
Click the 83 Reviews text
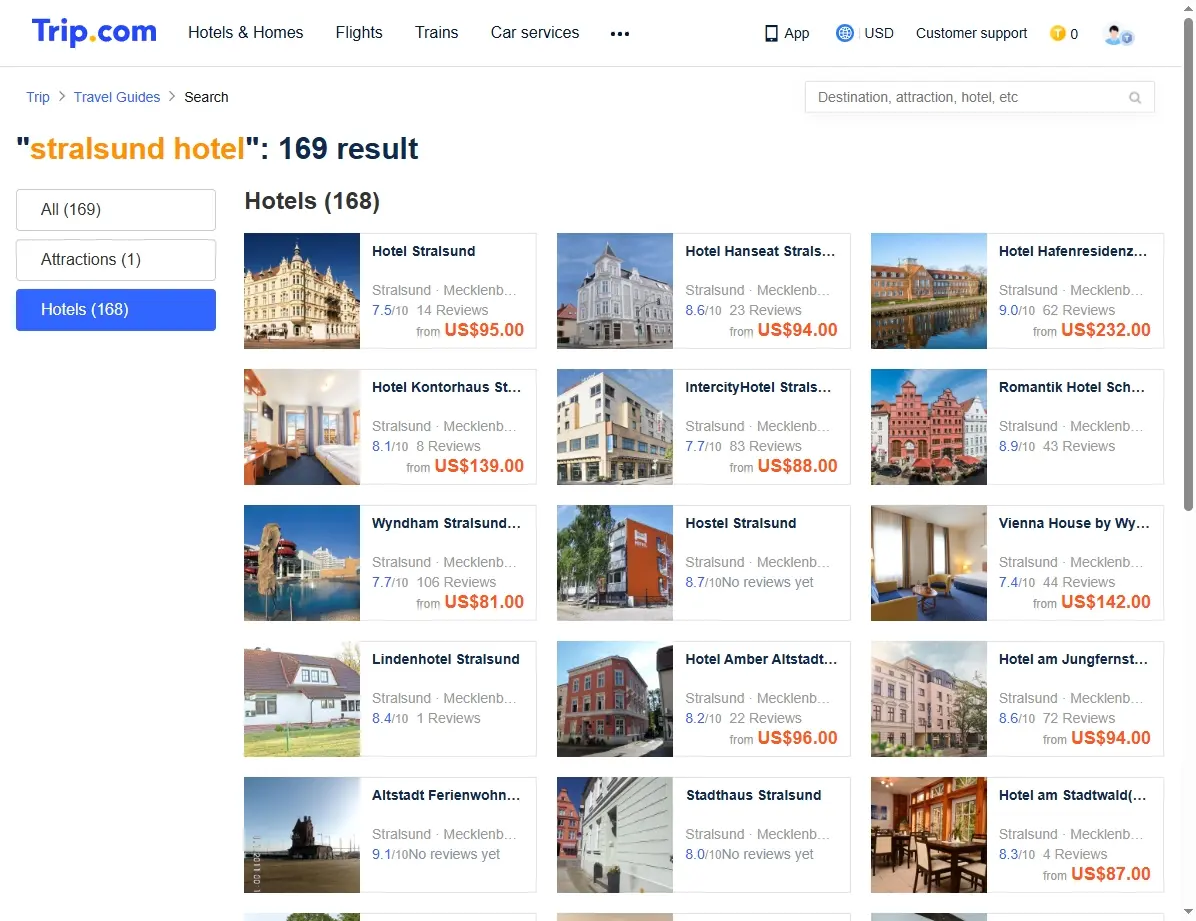point(765,446)
